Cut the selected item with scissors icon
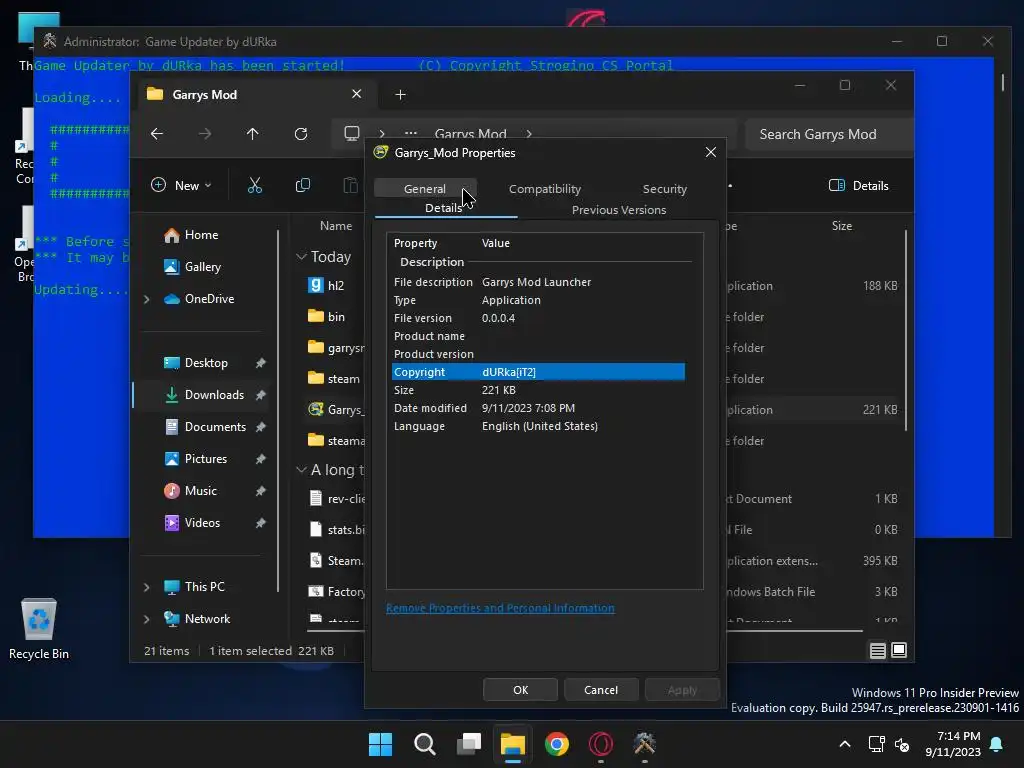The image size is (1024, 768). pyautogui.click(x=255, y=185)
